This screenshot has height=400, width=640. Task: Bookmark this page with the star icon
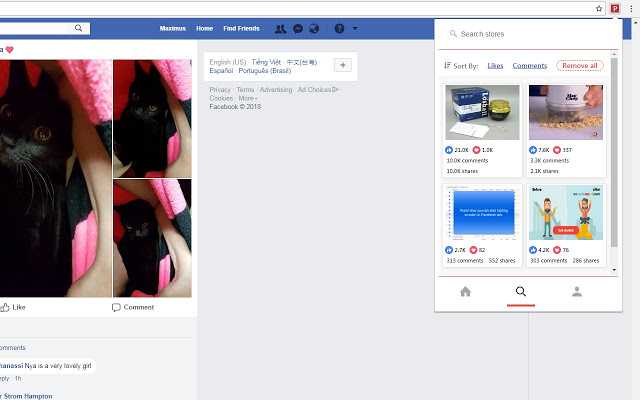(x=599, y=9)
